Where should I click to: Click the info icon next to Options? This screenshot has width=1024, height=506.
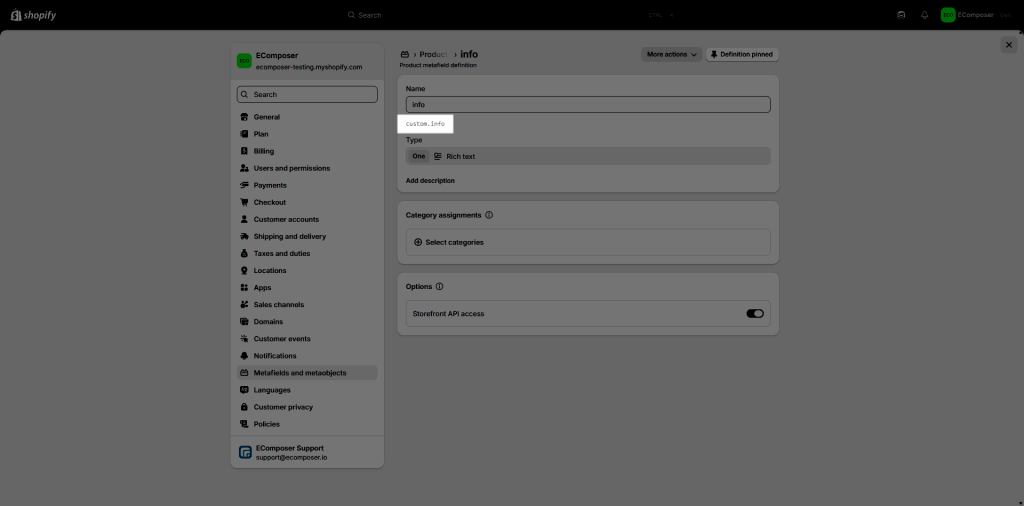pos(440,287)
